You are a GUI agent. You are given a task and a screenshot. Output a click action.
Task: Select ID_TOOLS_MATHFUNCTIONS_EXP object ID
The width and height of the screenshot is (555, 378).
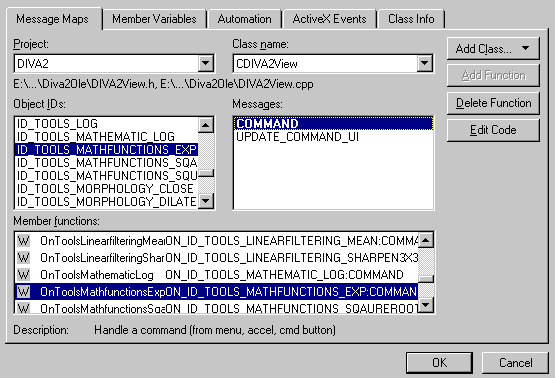(x=106, y=150)
